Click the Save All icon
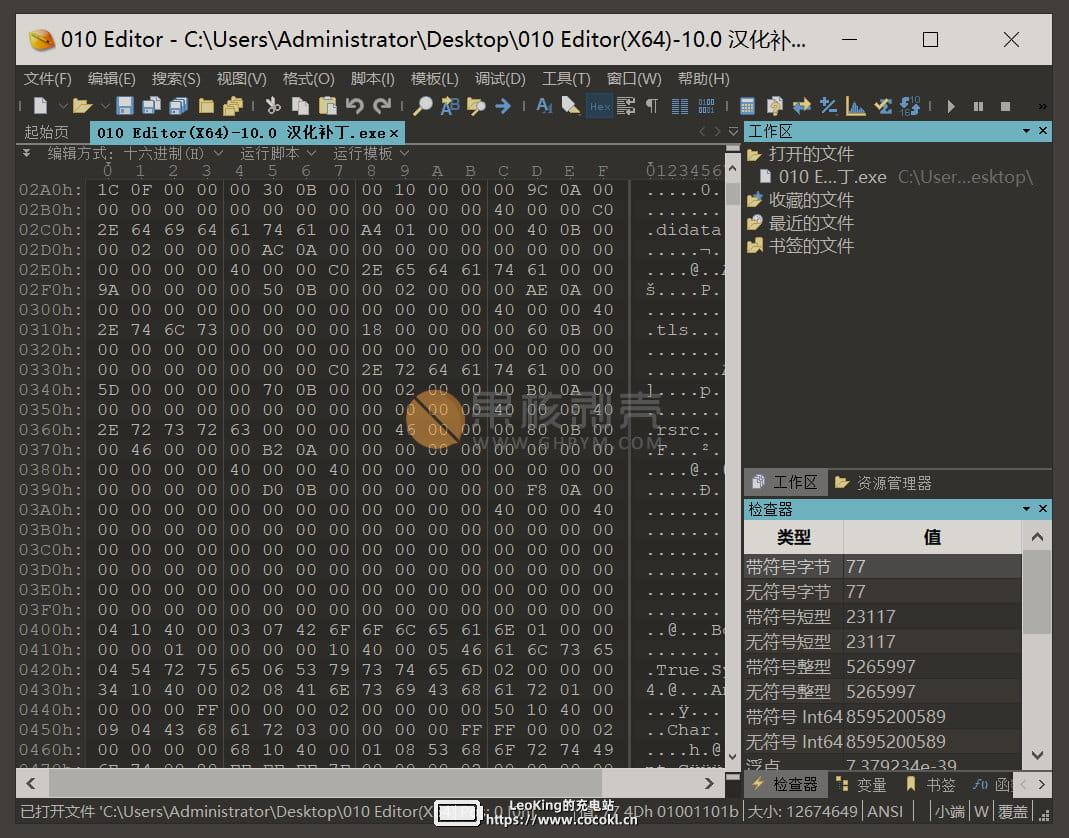Image resolution: width=1069 pixels, height=838 pixels. [179, 106]
